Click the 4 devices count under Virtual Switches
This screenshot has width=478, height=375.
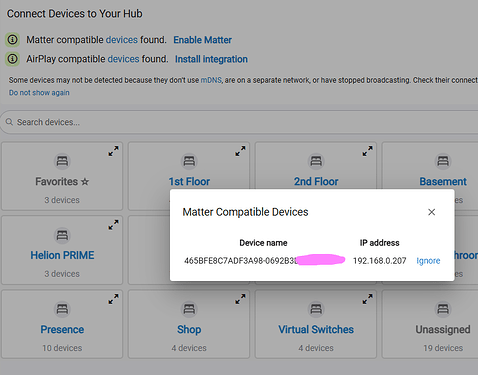tap(316, 348)
